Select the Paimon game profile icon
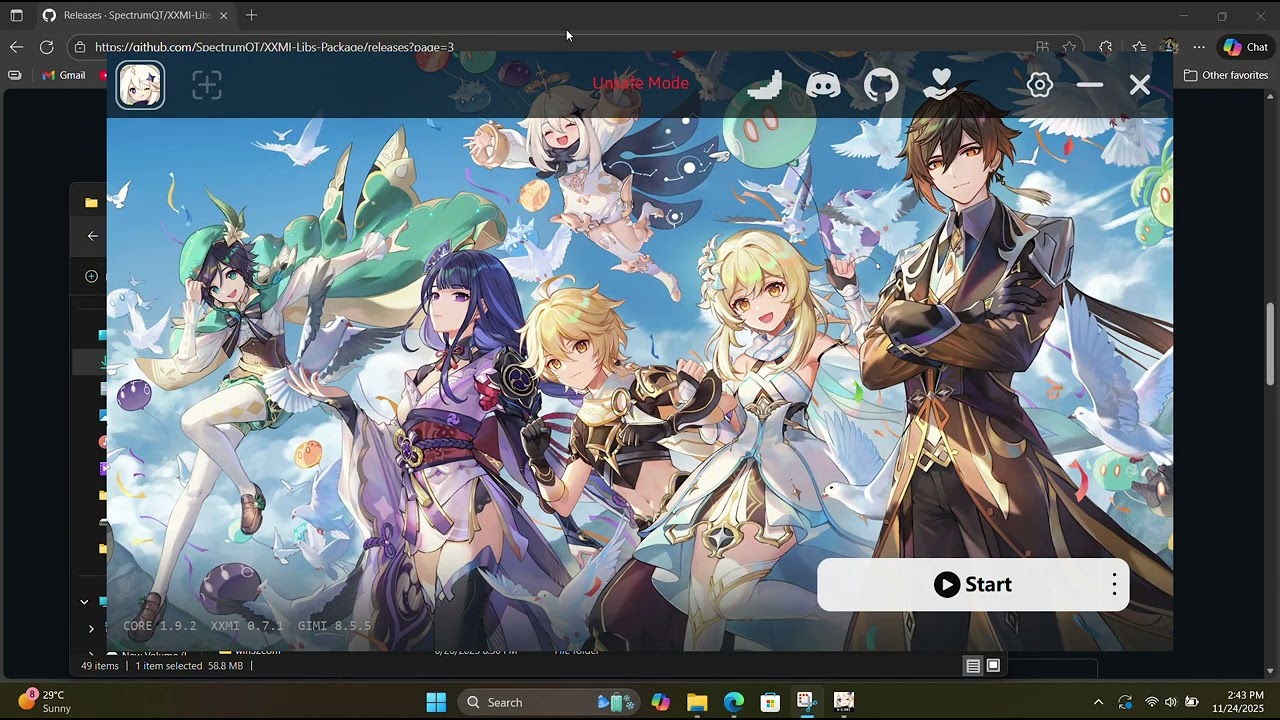The width and height of the screenshot is (1280, 720). point(141,84)
